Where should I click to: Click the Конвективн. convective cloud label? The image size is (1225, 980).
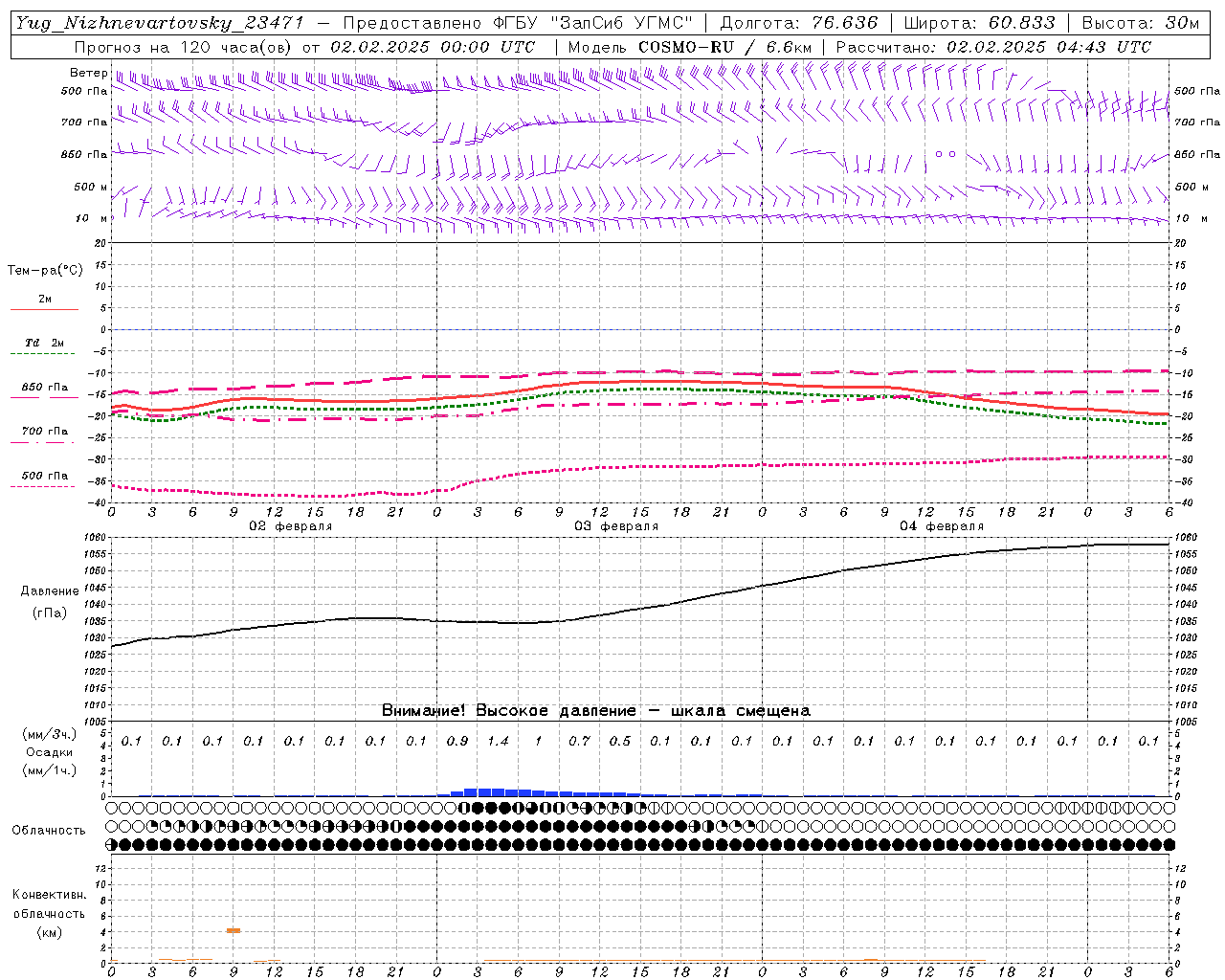(49, 895)
